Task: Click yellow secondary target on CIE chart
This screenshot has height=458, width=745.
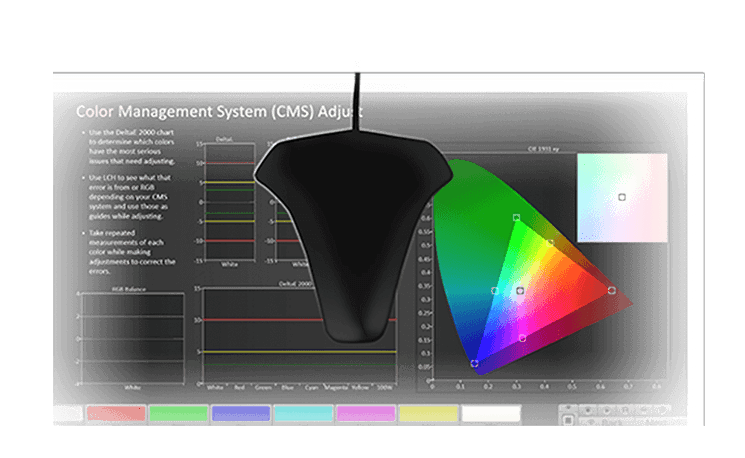Action: coord(550,243)
